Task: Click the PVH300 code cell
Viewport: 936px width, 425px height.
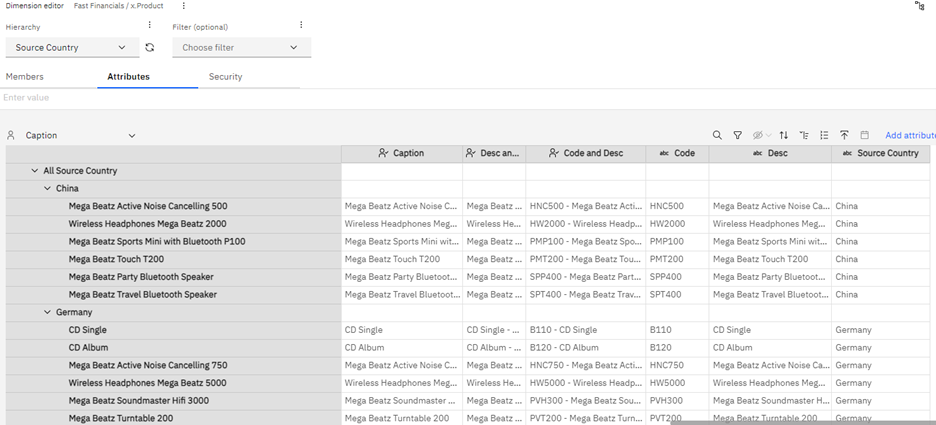Action: click(x=678, y=401)
